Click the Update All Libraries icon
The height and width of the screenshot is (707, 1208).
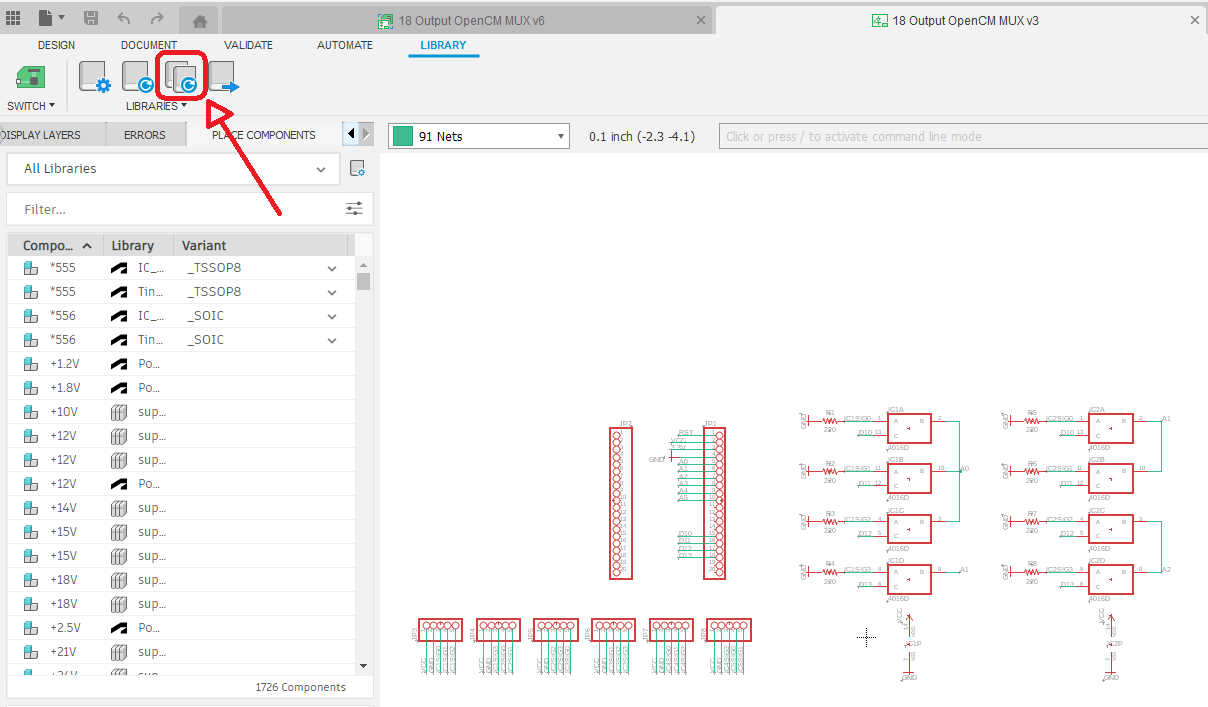point(181,77)
